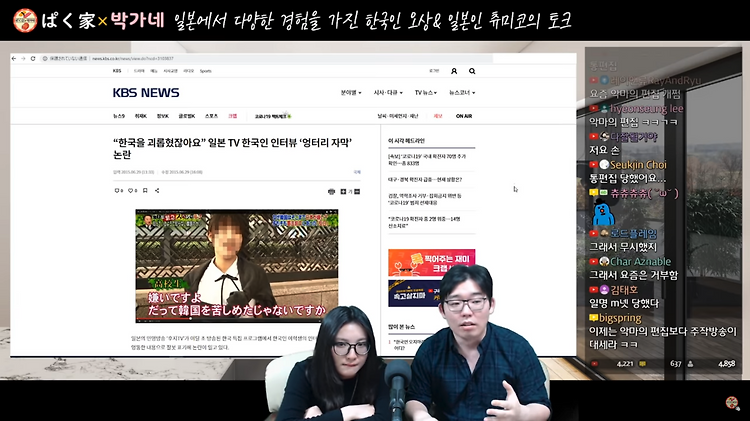This screenshot has height=421, width=750.
Task: Click the hyeonseung lee chat username
Action: click(x=647, y=109)
